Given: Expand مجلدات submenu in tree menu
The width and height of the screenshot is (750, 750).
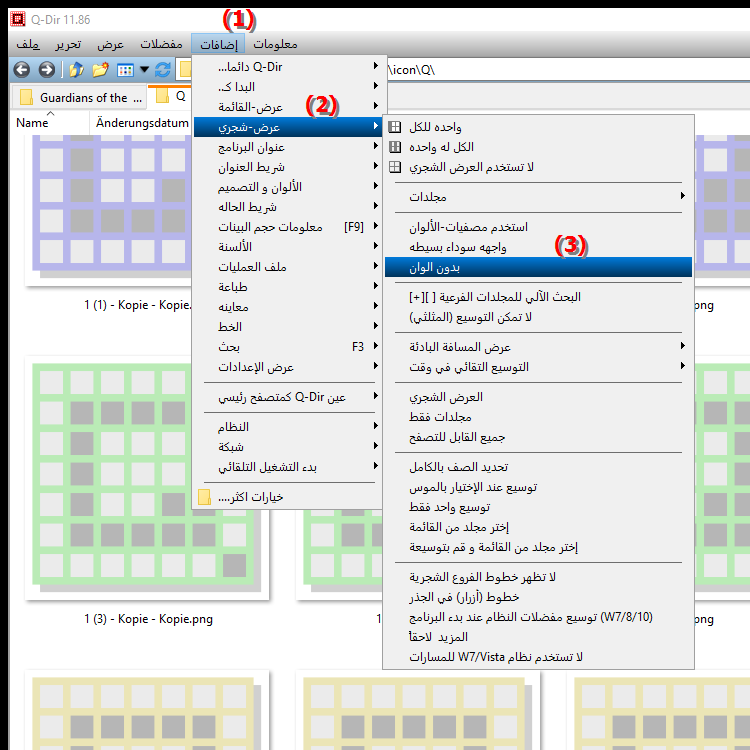Looking at the screenshot, I should pos(539,197).
